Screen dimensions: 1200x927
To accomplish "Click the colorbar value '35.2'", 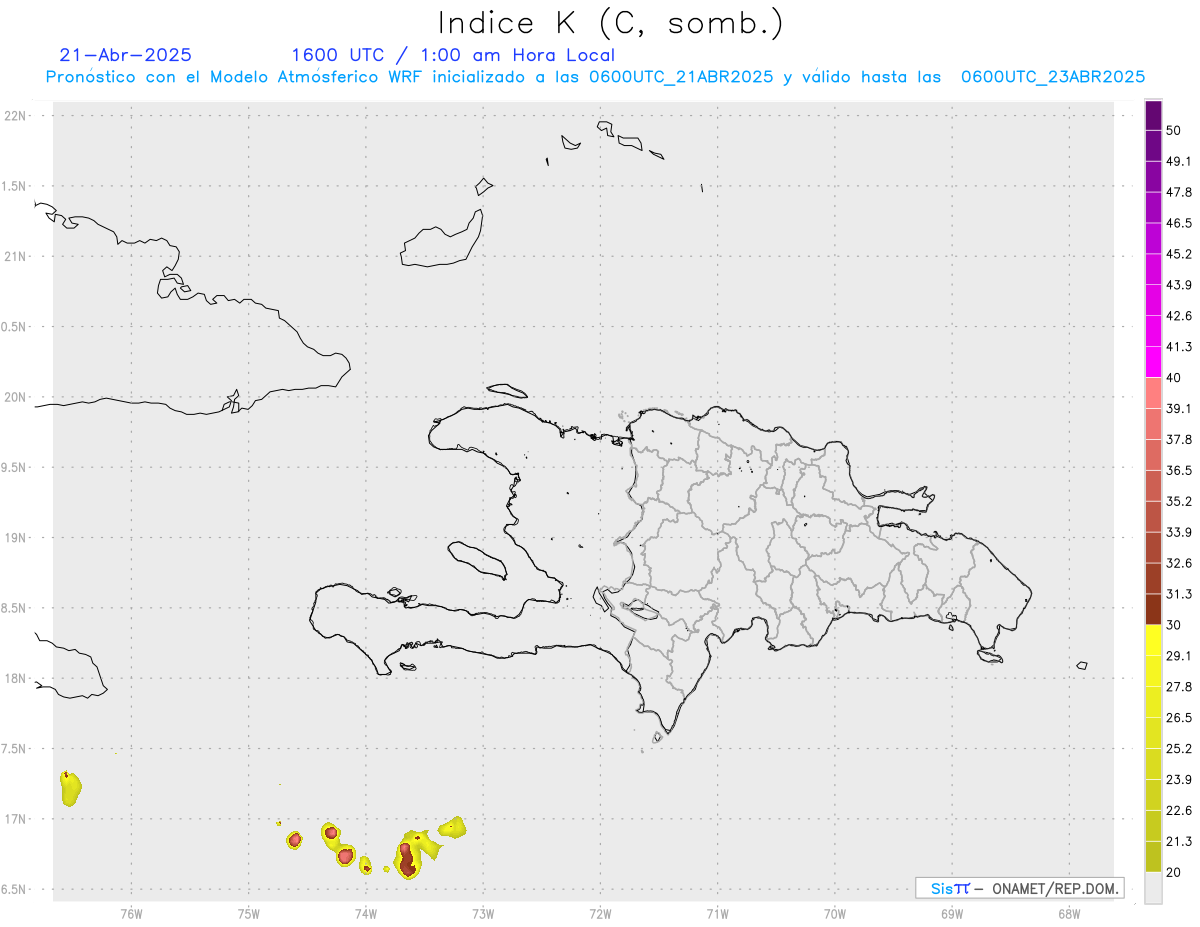I will [1179, 502].
